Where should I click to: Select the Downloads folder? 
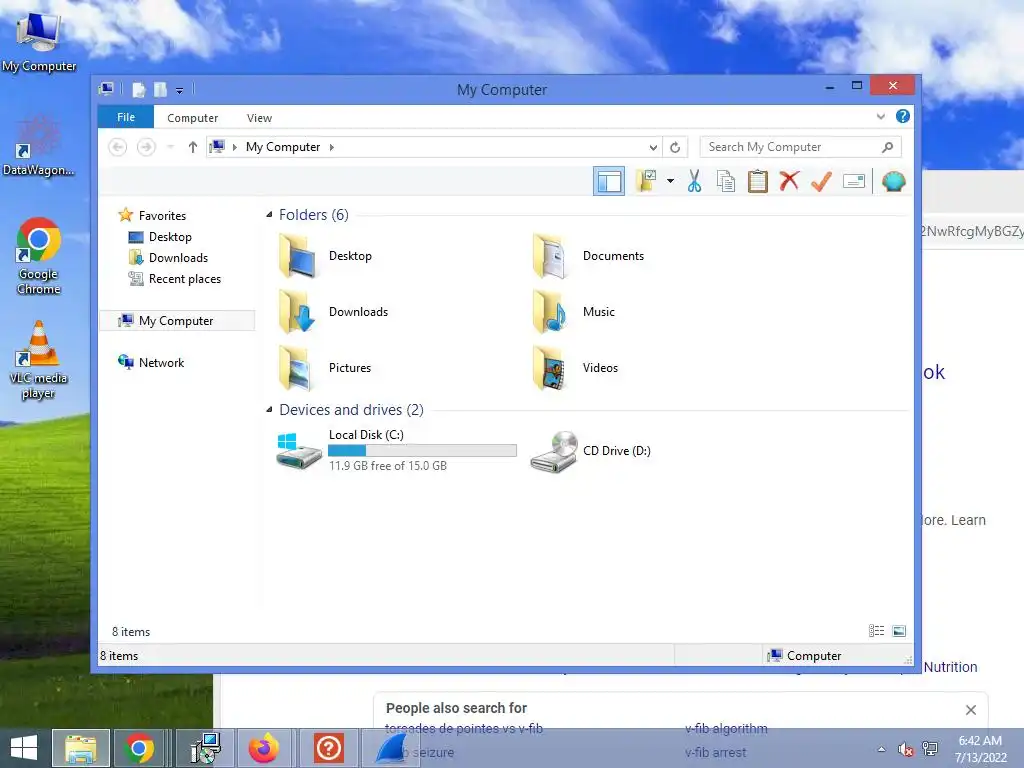[x=334, y=312]
